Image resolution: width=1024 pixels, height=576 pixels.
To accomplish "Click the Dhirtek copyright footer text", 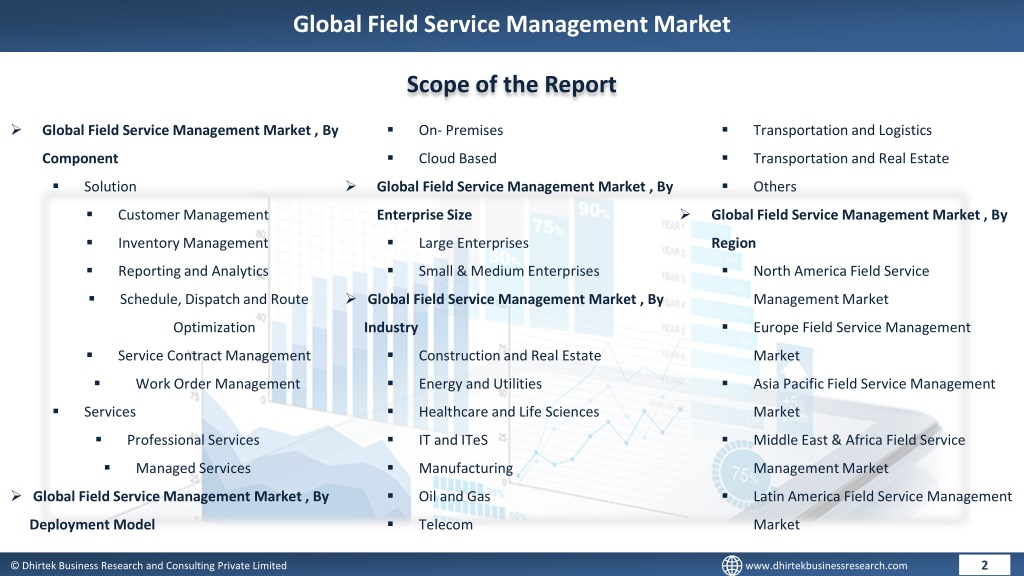I will 148,566.
